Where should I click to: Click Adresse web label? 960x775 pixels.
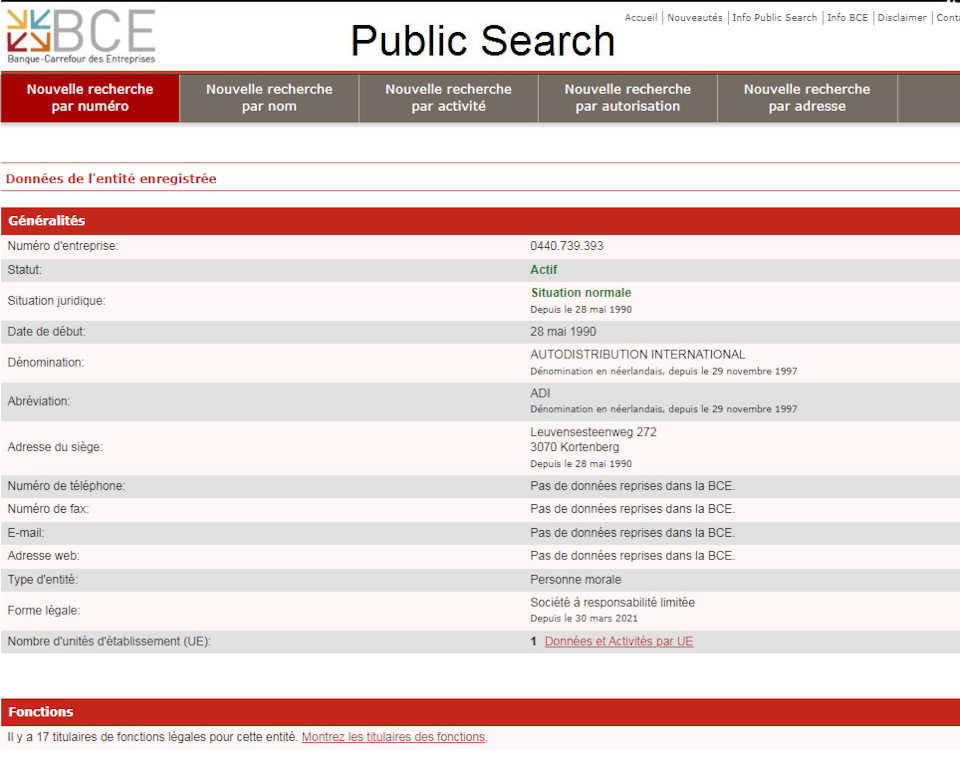[43, 556]
